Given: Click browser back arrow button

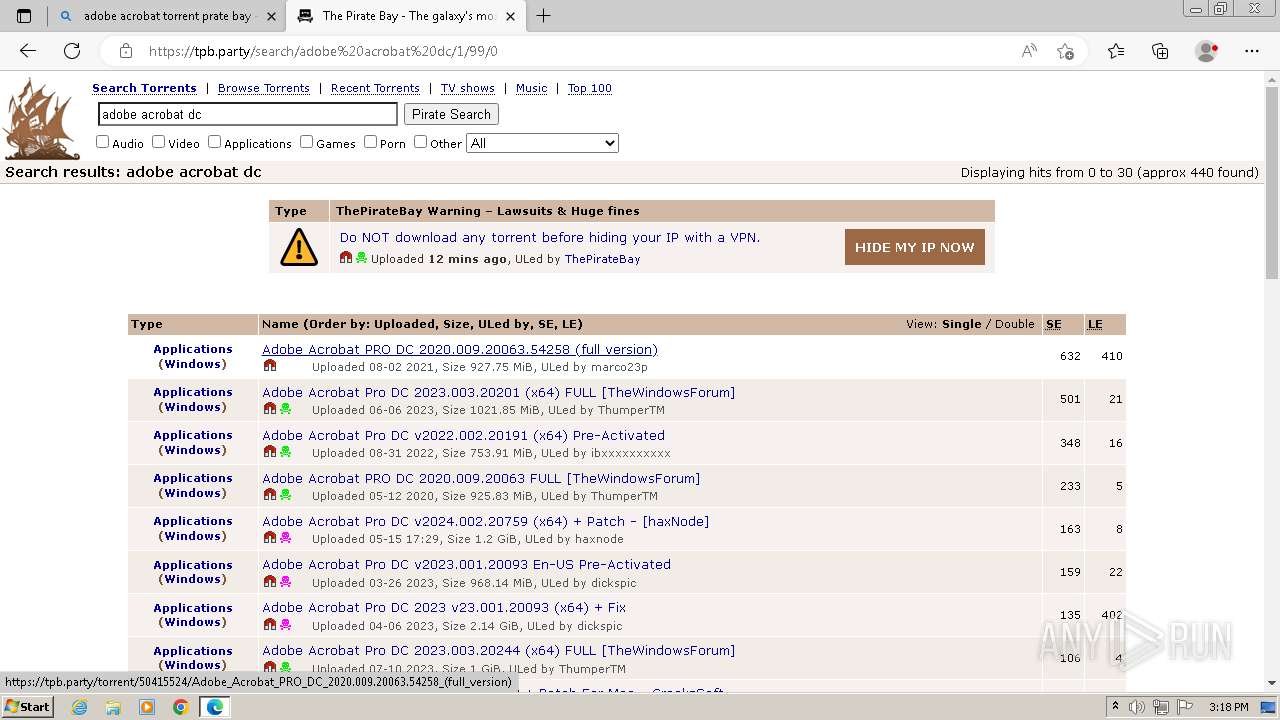Looking at the screenshot, I should 28,51.
